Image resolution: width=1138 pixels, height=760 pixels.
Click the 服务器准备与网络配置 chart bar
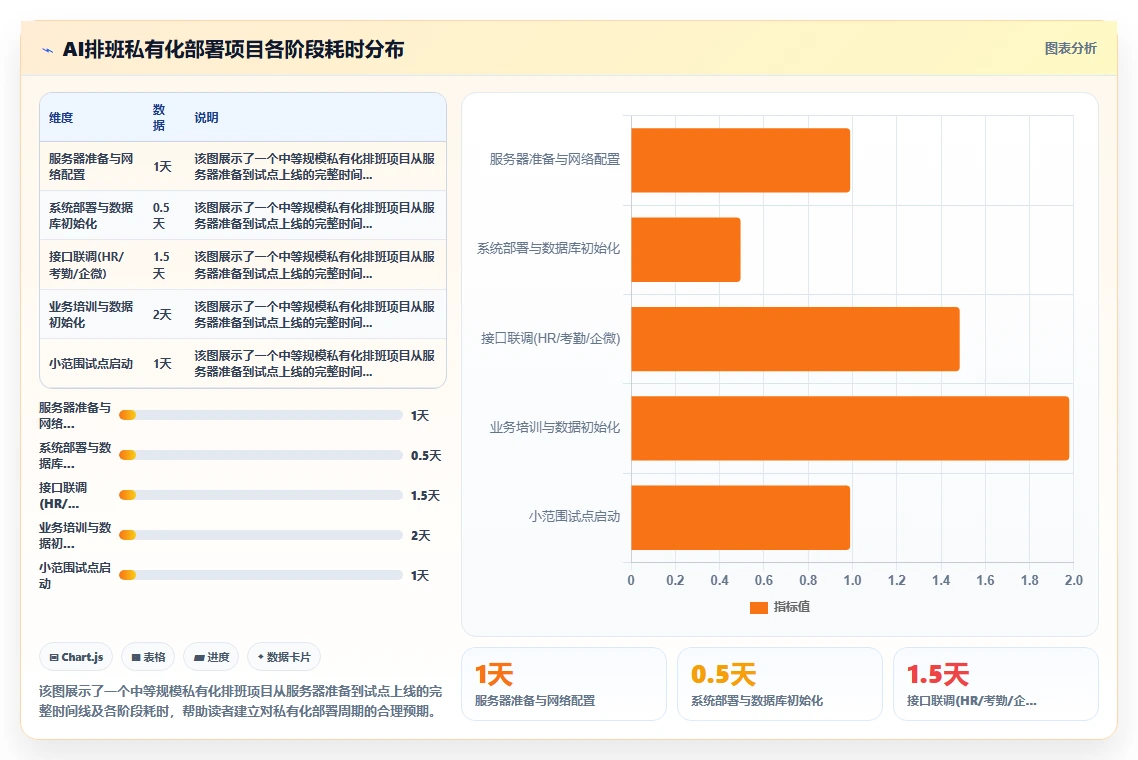point(740,160)
